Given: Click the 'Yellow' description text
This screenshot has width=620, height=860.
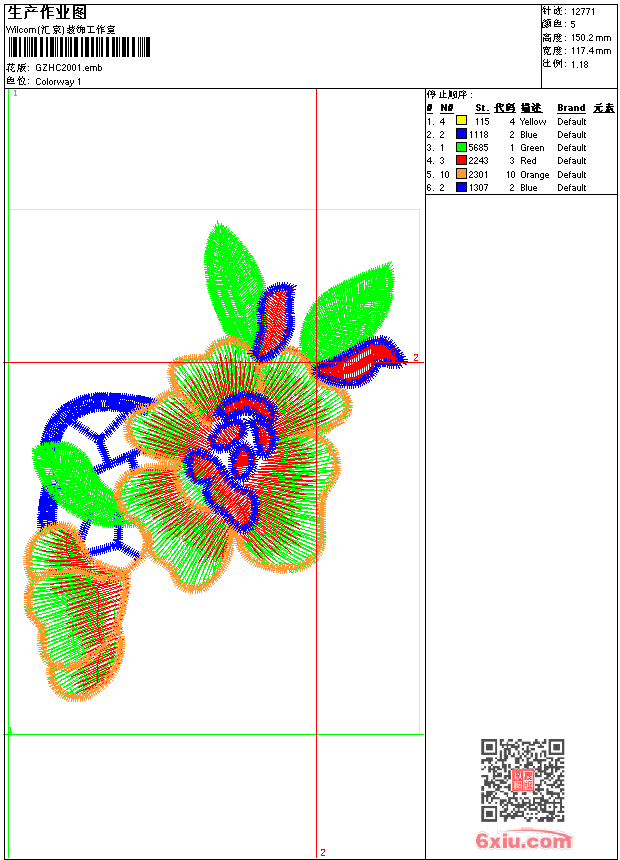Looking at the screenshot, I should click(x=533, y=122).
